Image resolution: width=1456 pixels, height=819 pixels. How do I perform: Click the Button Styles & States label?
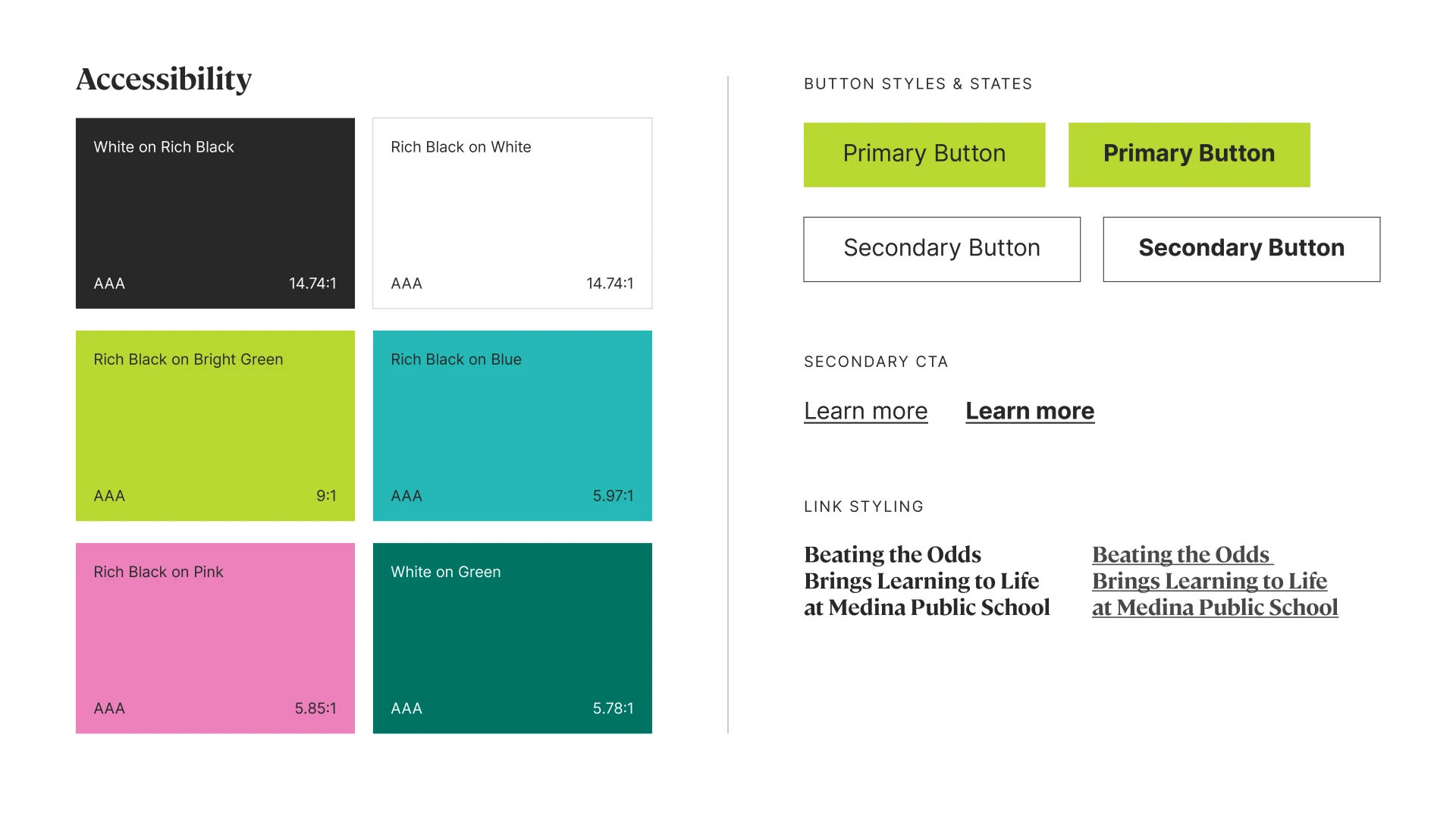click(x=918, y=83)
